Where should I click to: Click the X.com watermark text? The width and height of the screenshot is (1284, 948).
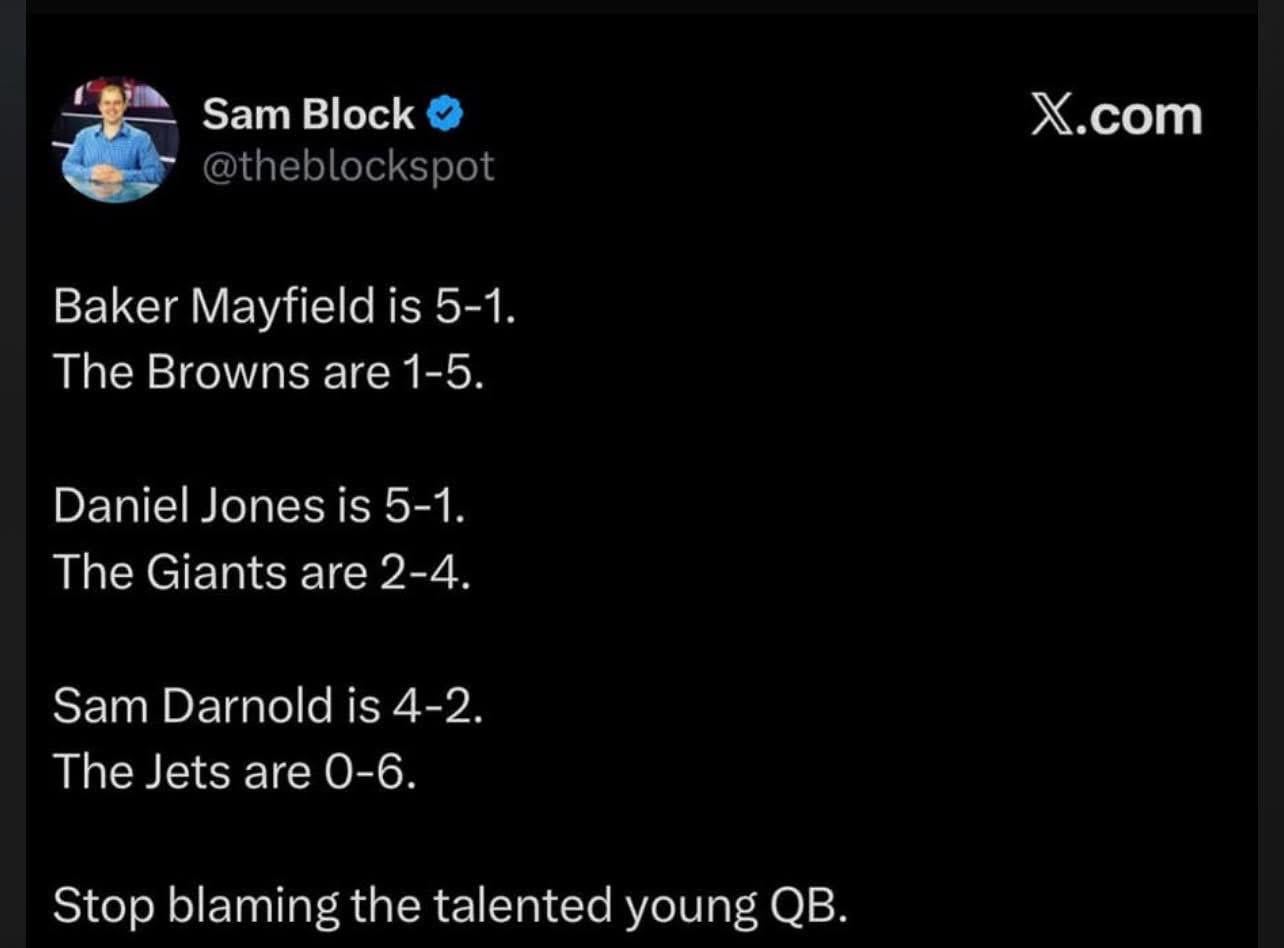(x=1116, y=116)
